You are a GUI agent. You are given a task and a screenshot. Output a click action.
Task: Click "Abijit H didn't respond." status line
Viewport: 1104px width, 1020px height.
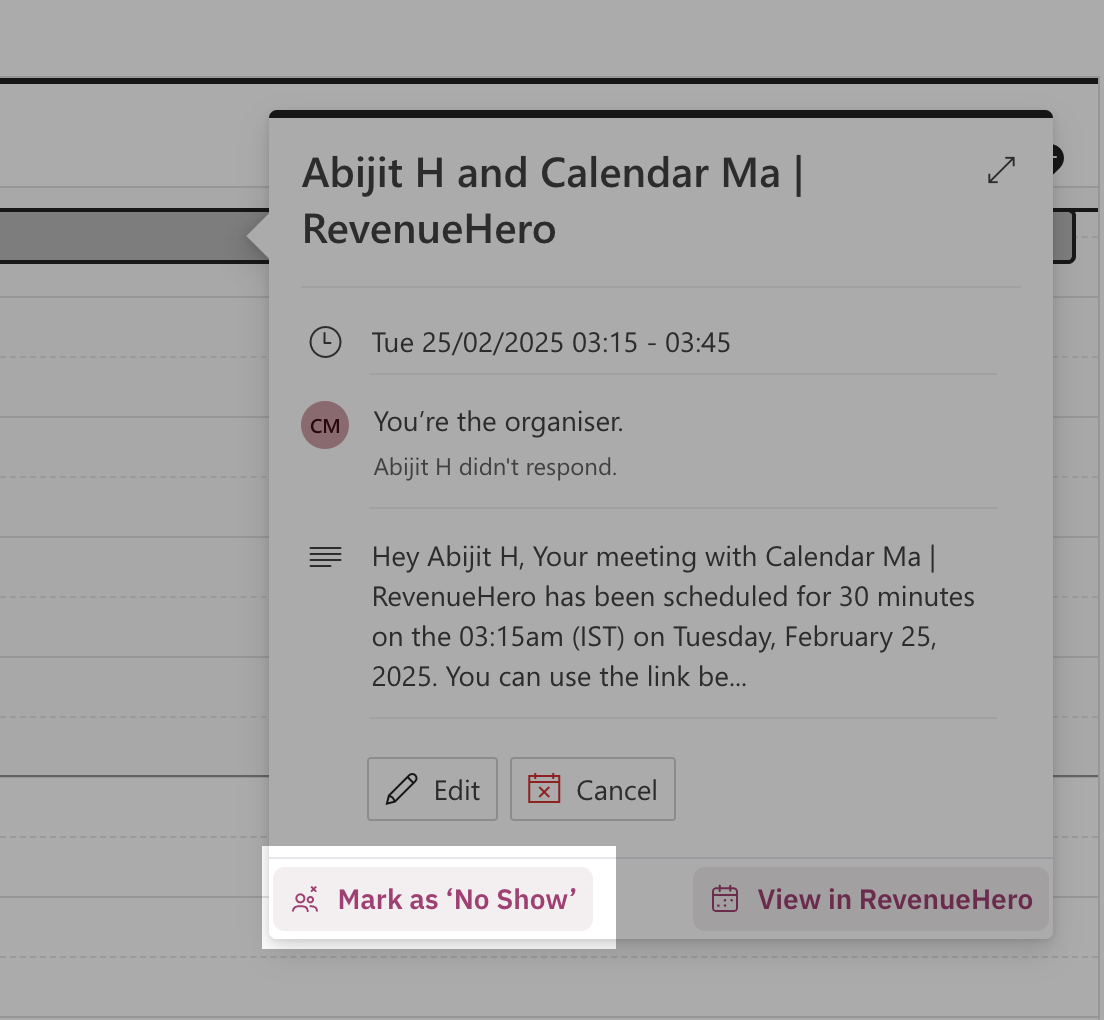click(x=495, y=467)
